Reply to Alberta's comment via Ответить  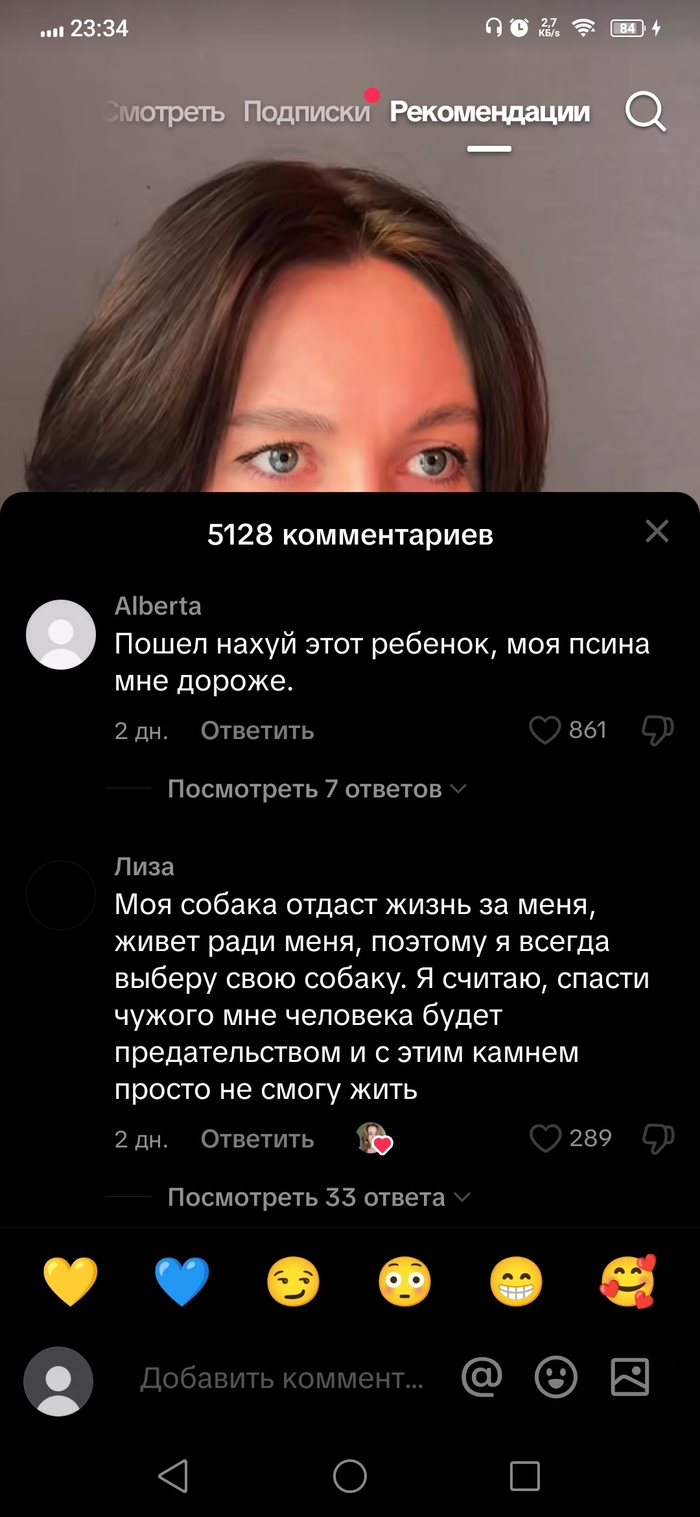(257, 731)
